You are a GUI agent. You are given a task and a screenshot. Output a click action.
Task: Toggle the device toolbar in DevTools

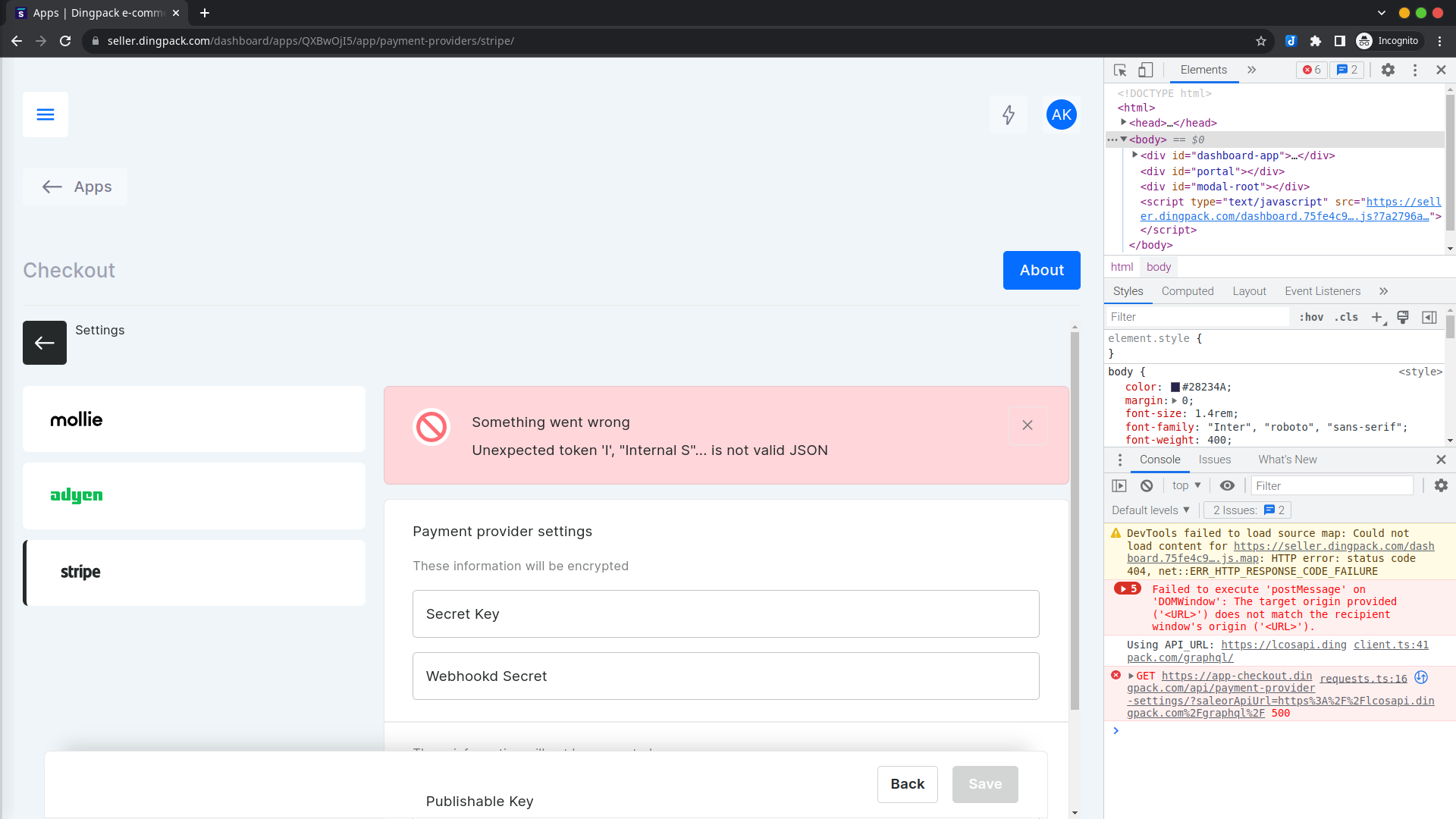click(x=1146, y=70)
